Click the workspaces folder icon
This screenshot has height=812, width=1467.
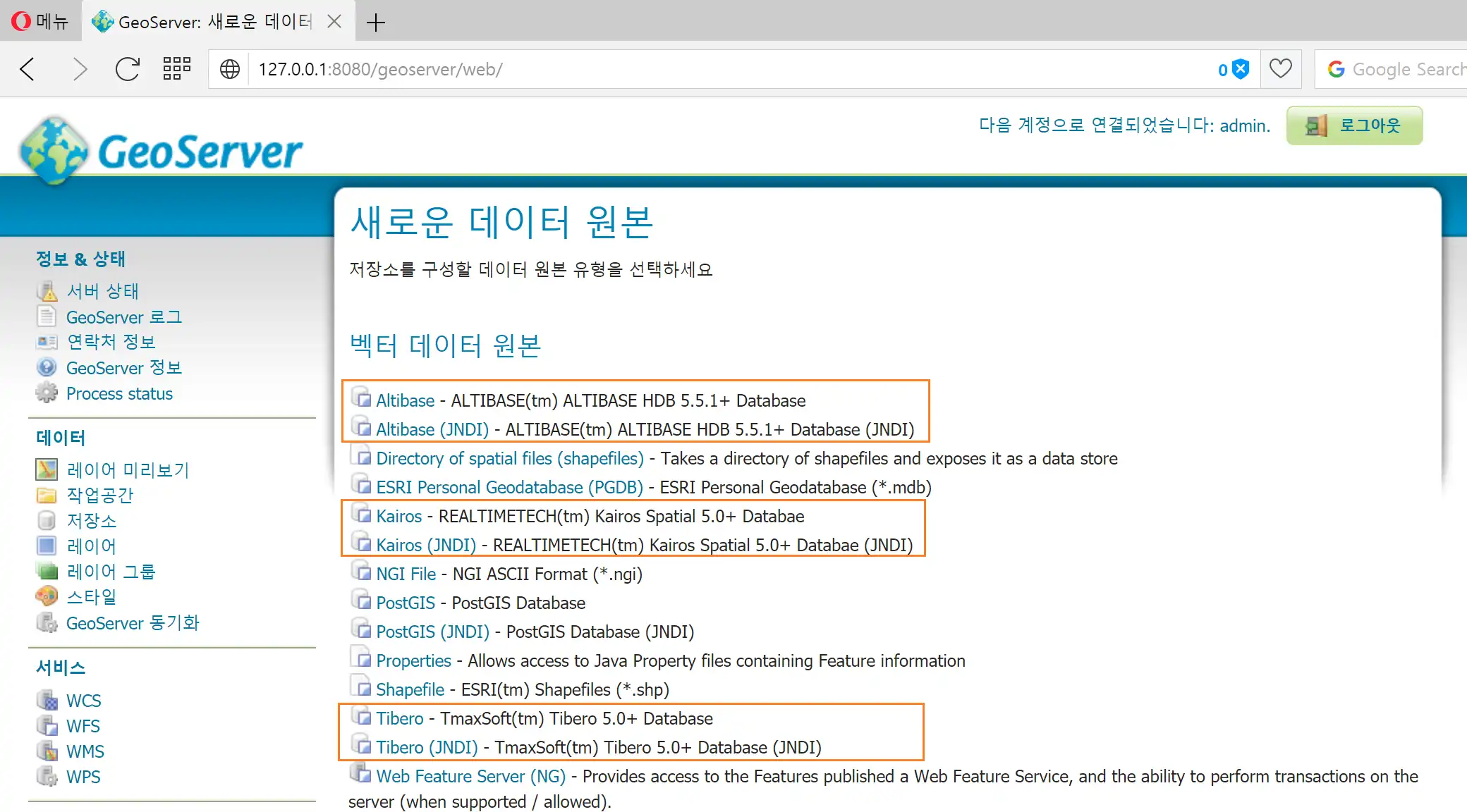coord(47,495)
